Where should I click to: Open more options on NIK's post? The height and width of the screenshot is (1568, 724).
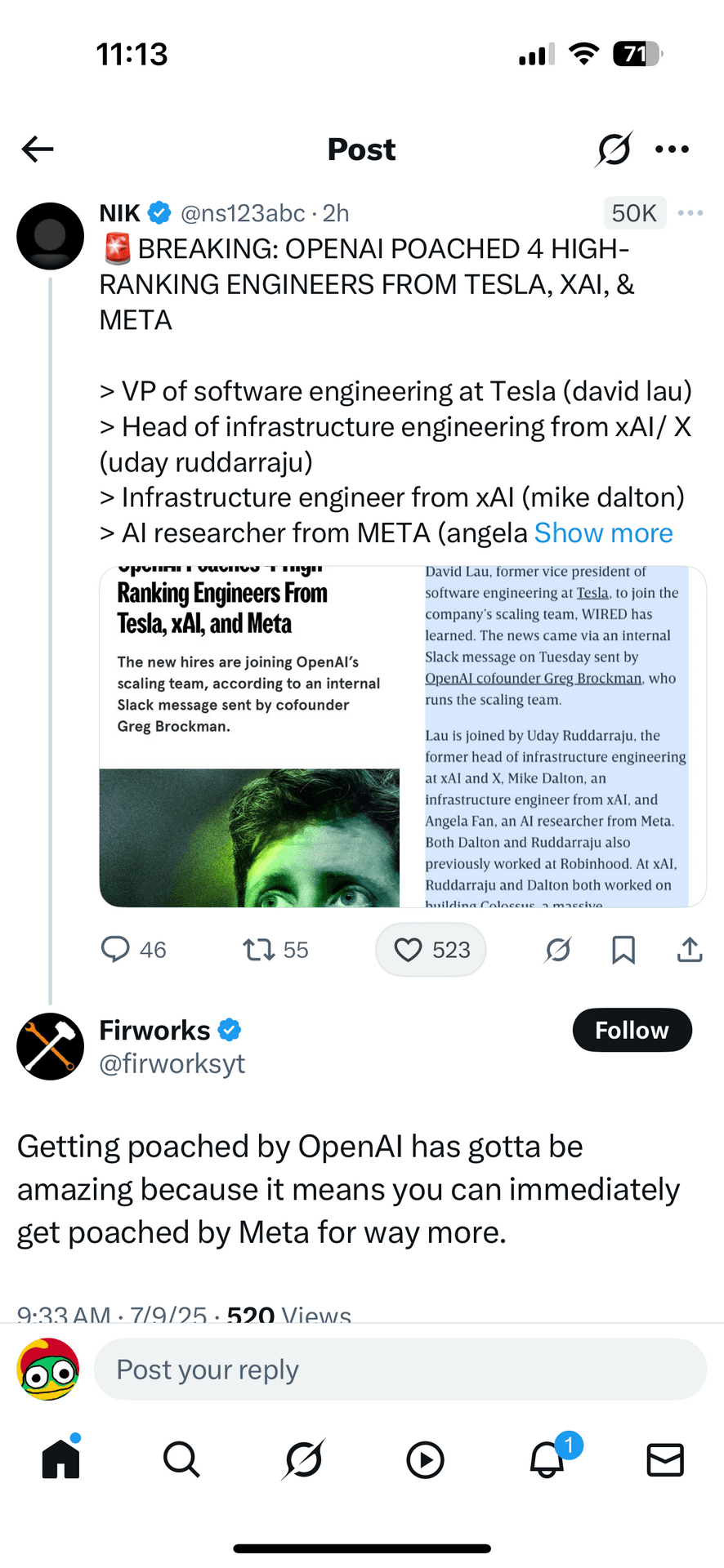(690, 213)
